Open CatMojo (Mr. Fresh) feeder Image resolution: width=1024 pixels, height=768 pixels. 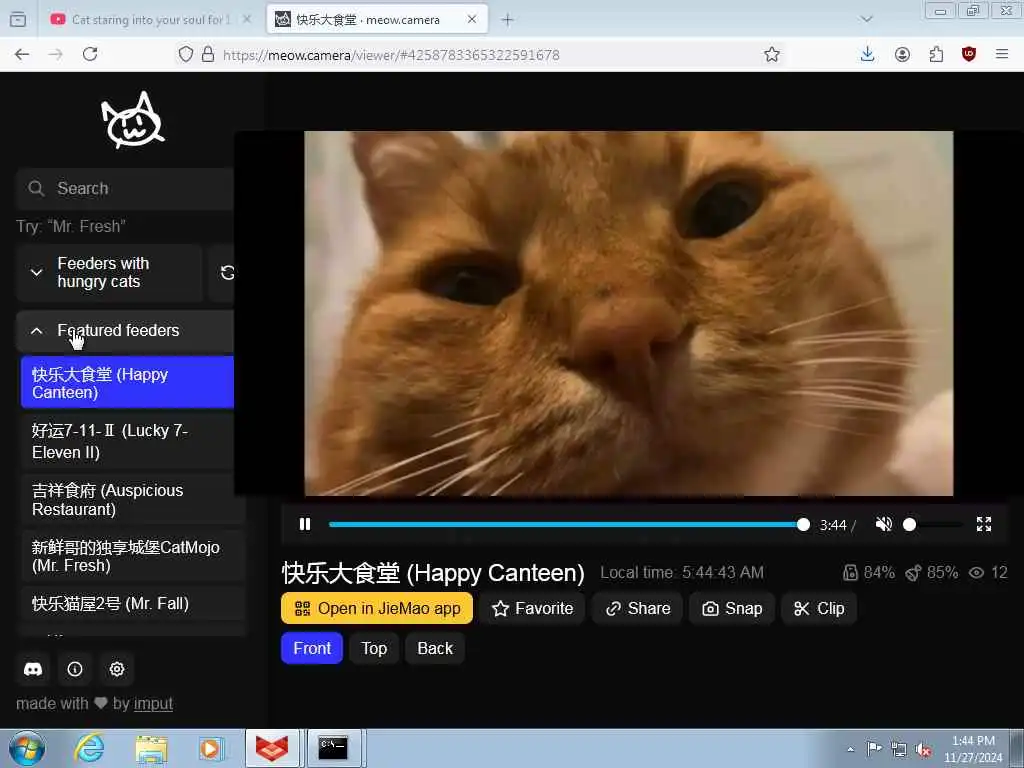coord(133,556)
